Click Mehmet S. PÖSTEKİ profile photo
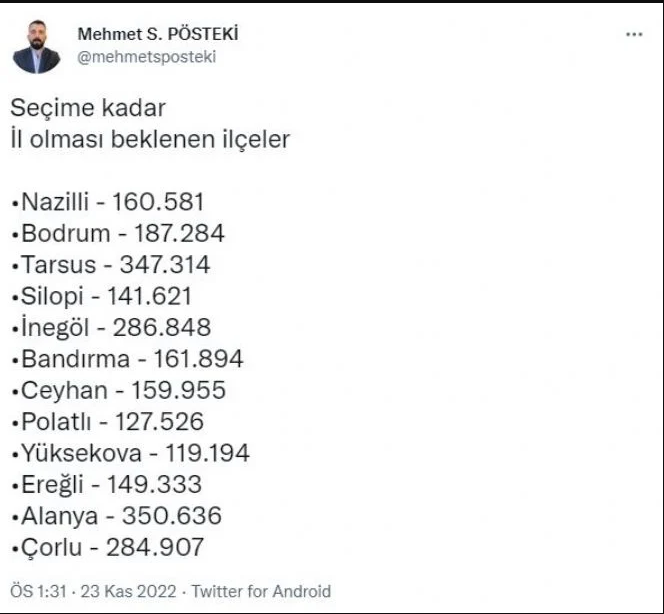Image resolution: width=664 pixels, height=614 pixels. click(x=37, y=47)
